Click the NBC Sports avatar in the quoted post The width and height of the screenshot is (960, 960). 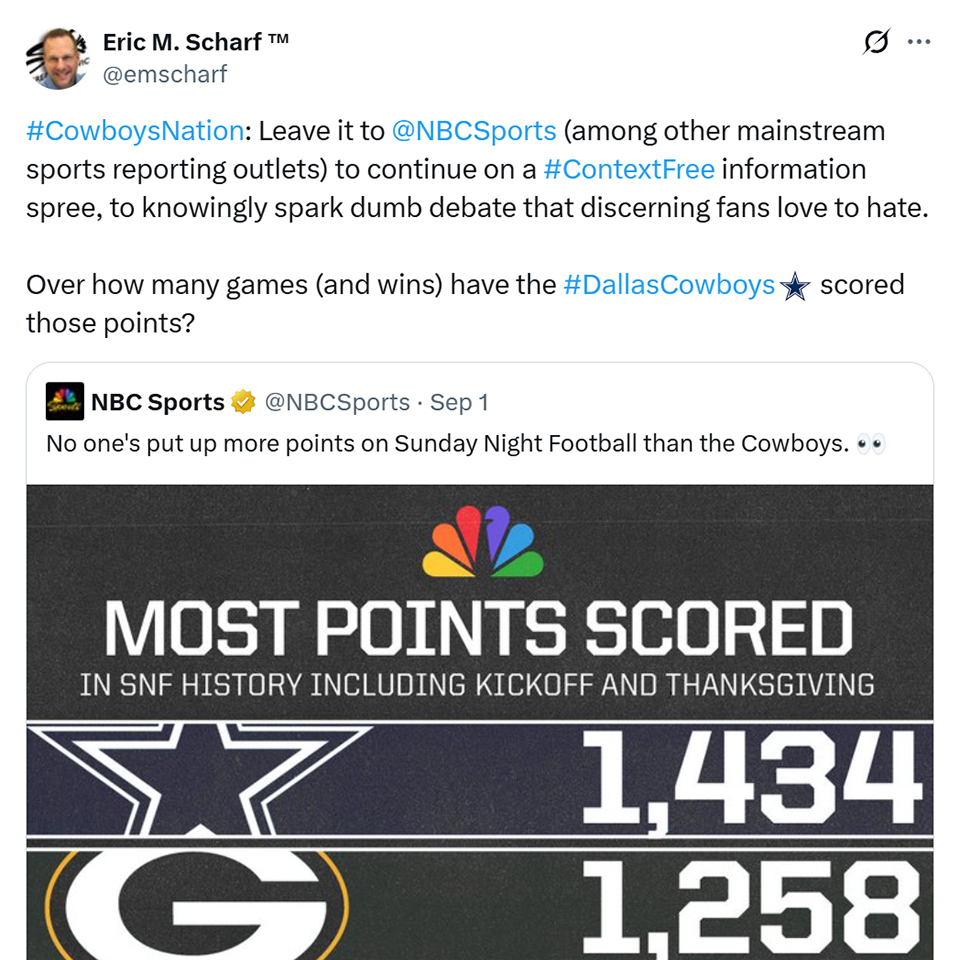[65, 402]
